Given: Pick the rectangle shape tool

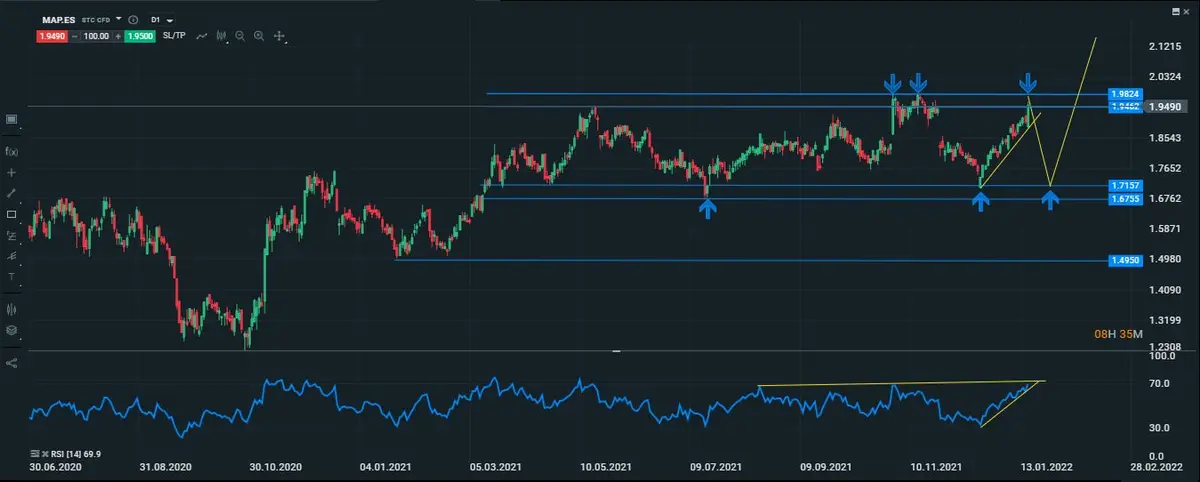Looking at the screenshot, I should [x=12, y=214].
